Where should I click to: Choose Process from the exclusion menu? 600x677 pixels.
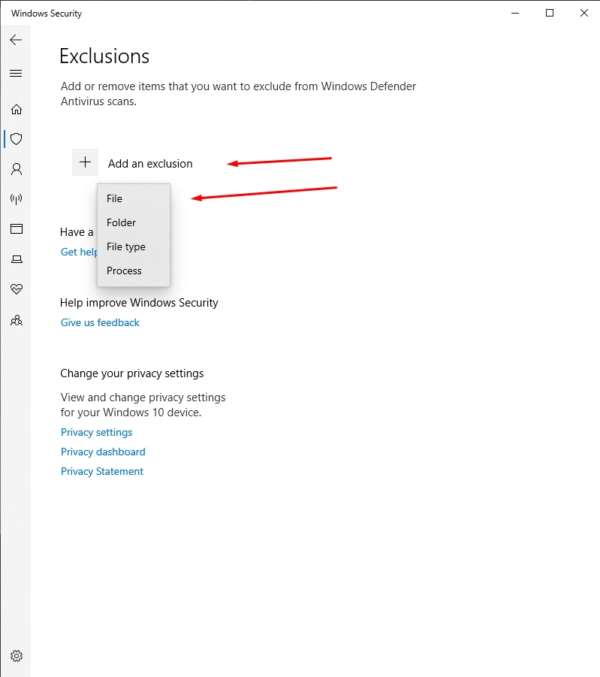(x=134, y=271)
